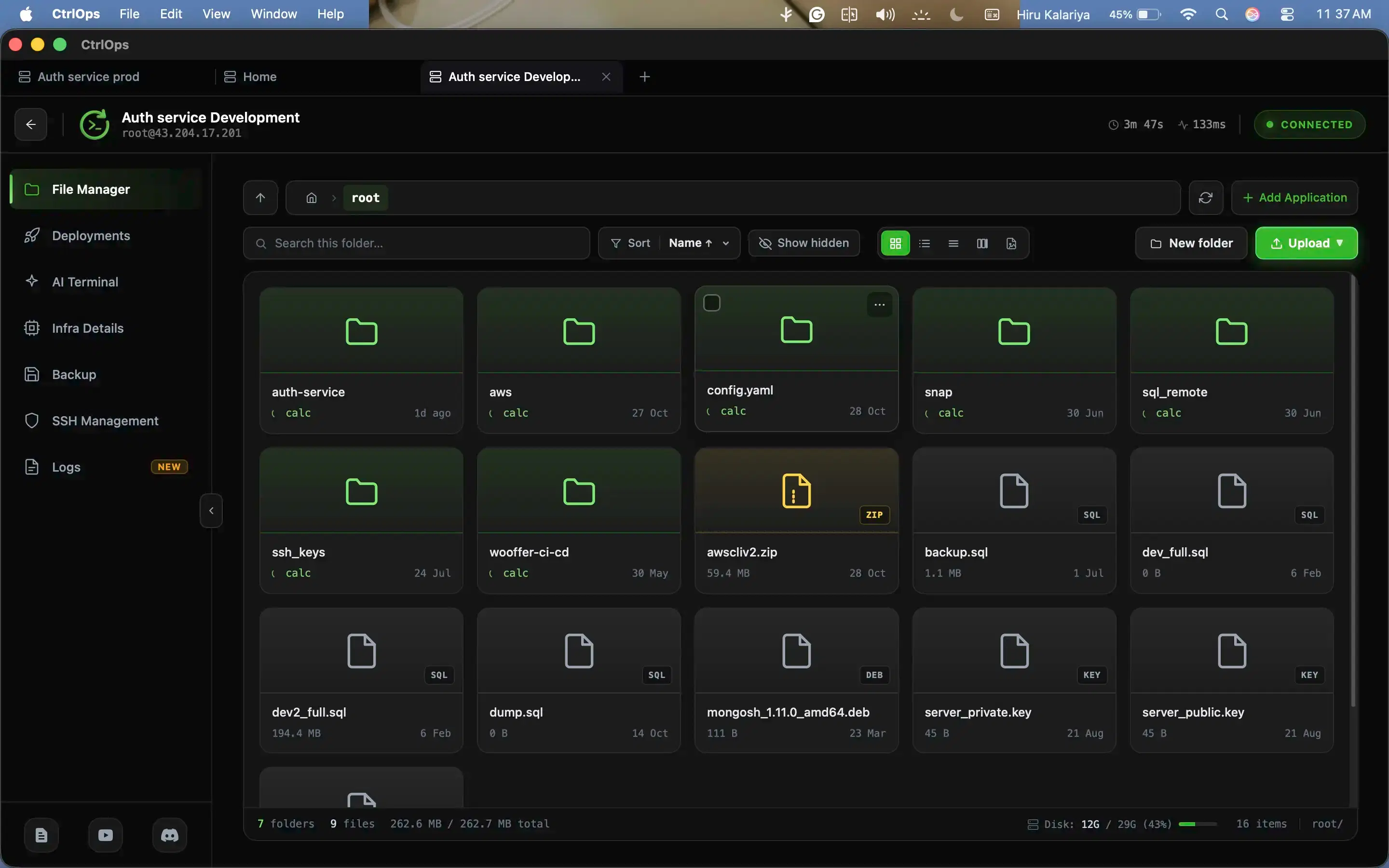Expand the Name sort dropdown
Image resolution: width=1389 pixels, height=868 pixels.
tap(698, 243)
